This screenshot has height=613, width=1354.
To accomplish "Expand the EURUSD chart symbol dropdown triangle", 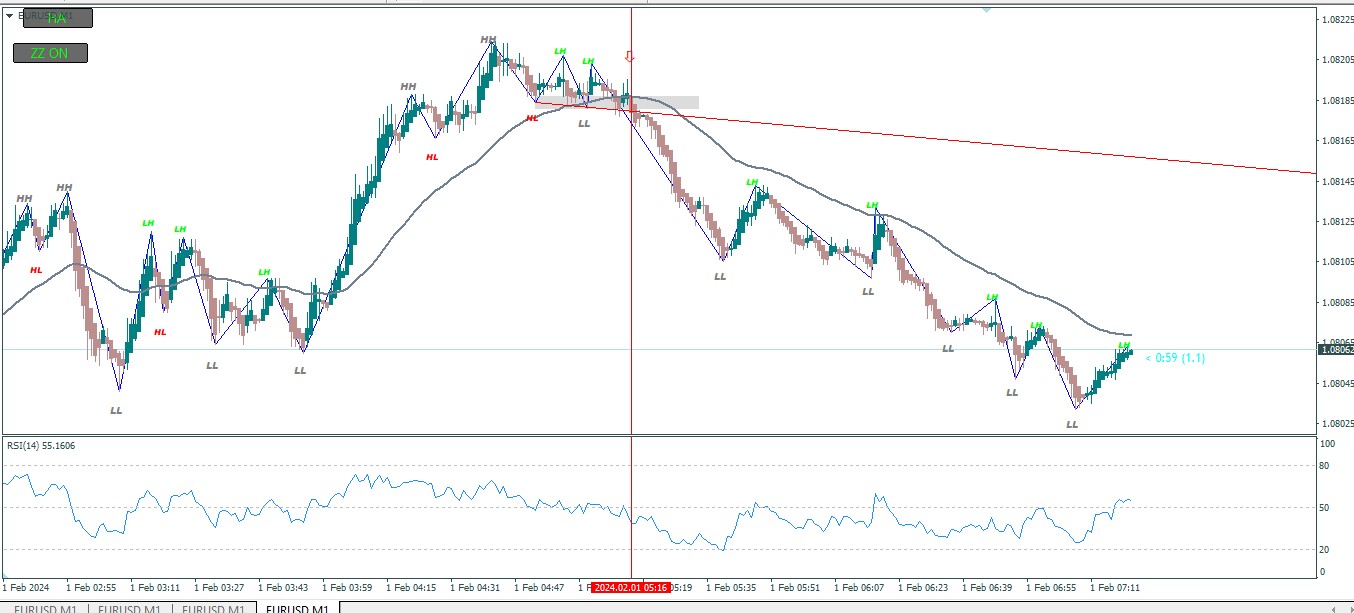I will [9, 15].
